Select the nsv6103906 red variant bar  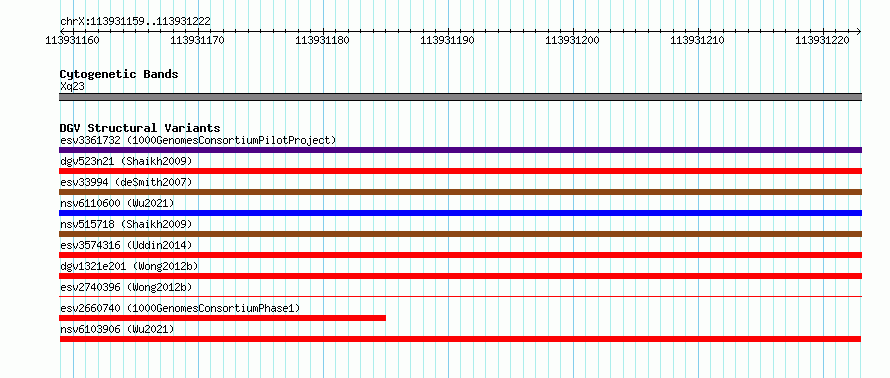coord(460,339)
